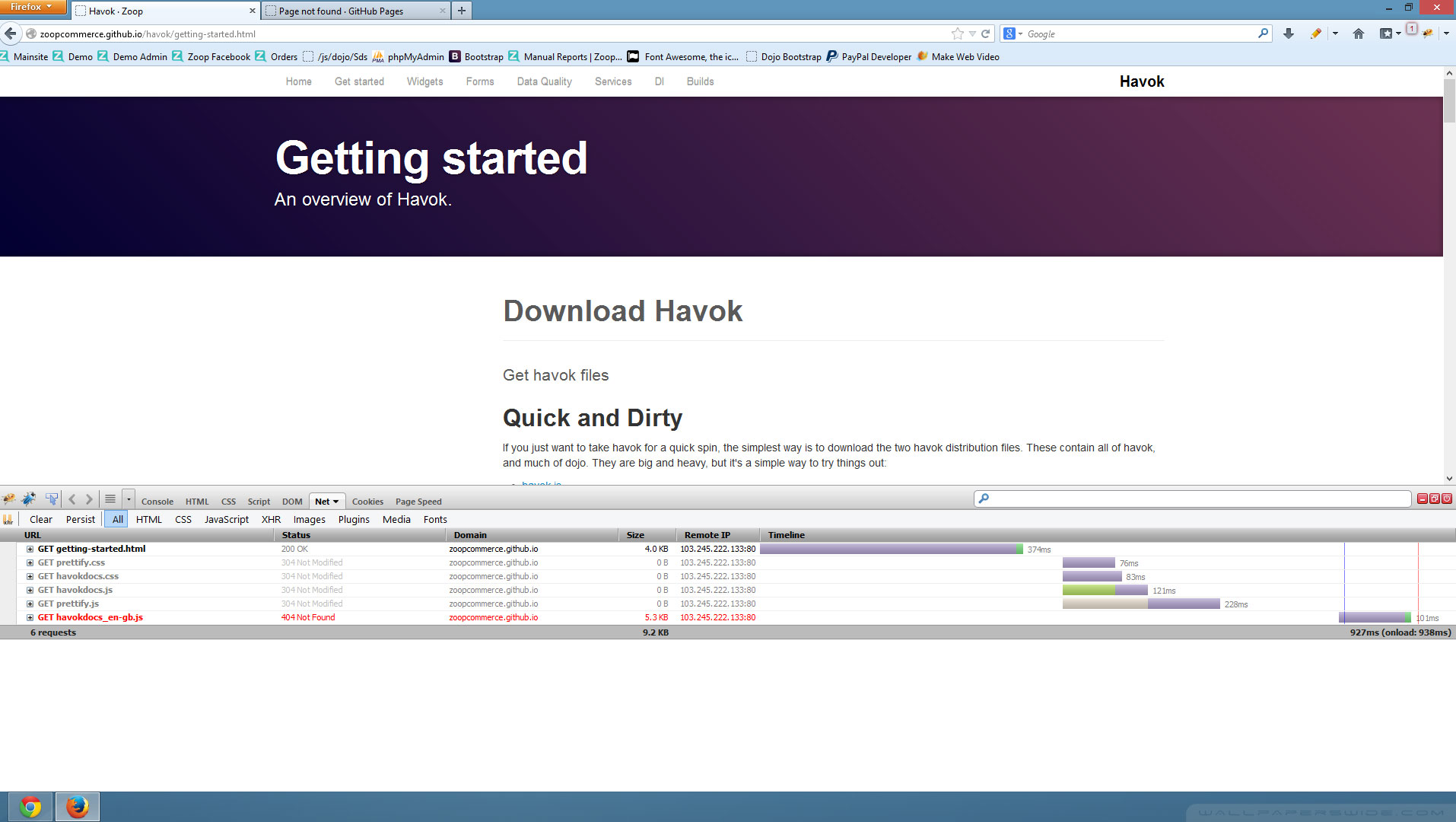This screenshot has height=822, width=1456.
Task: Deactivate Firebug with the red off icon
Action: (1447, 499)
